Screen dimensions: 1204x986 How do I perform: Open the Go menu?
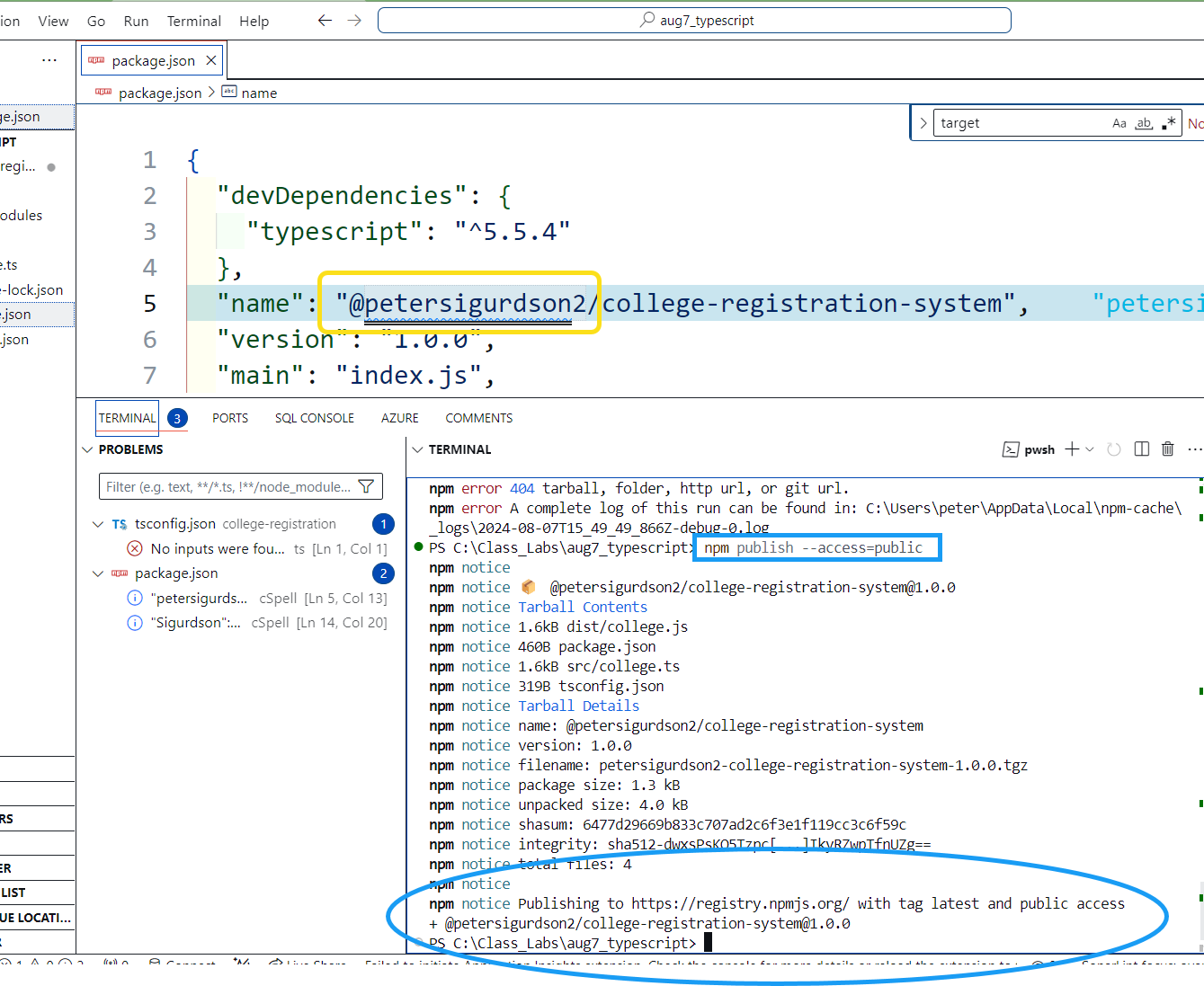click(x=96, y=21)
